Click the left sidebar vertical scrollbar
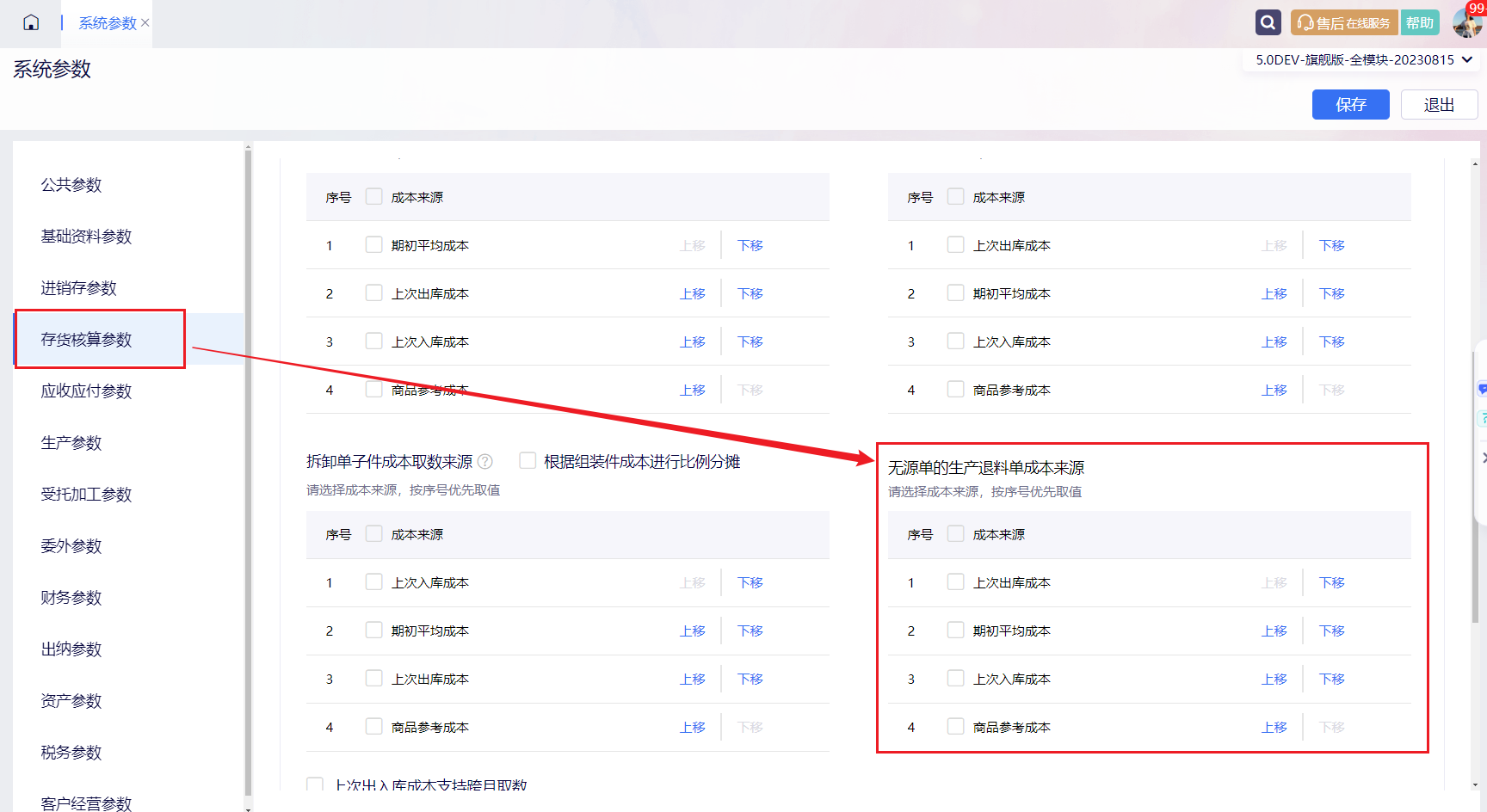1487x812 pixels. 248,473
